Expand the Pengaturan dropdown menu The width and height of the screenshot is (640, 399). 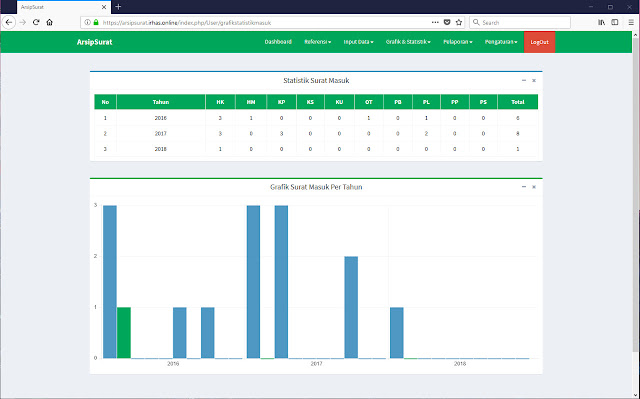[x=501, y=42]
